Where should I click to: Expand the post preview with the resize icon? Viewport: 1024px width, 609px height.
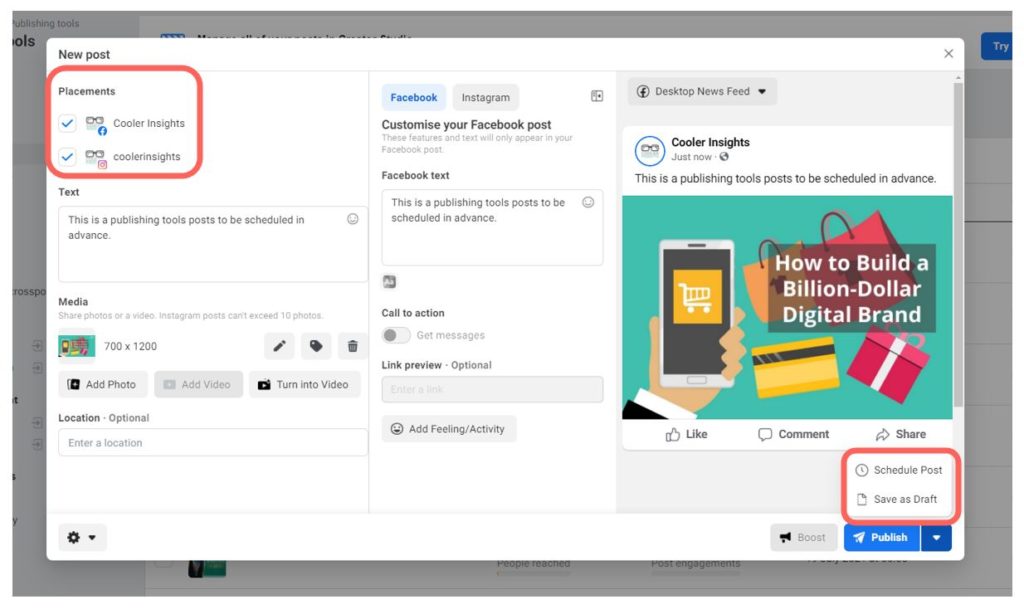[597, 95]
